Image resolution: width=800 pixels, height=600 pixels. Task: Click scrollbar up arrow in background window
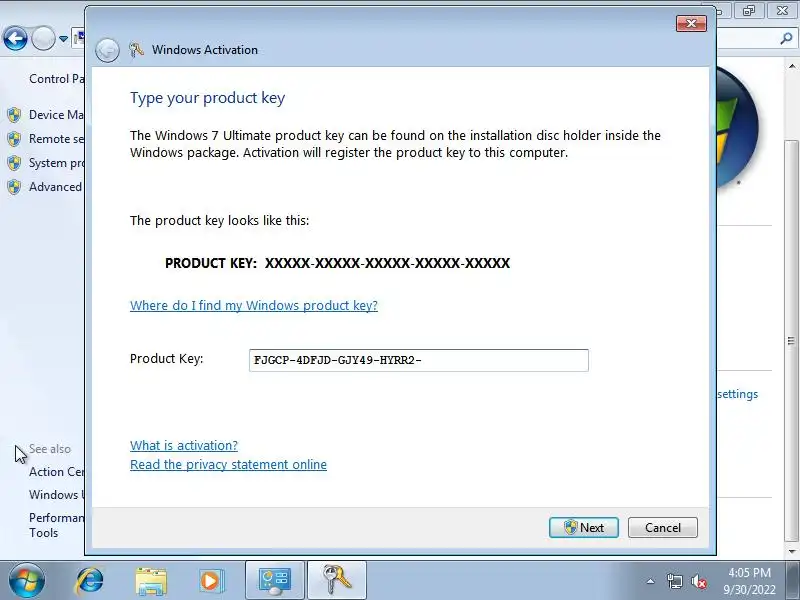pos(792,66)
